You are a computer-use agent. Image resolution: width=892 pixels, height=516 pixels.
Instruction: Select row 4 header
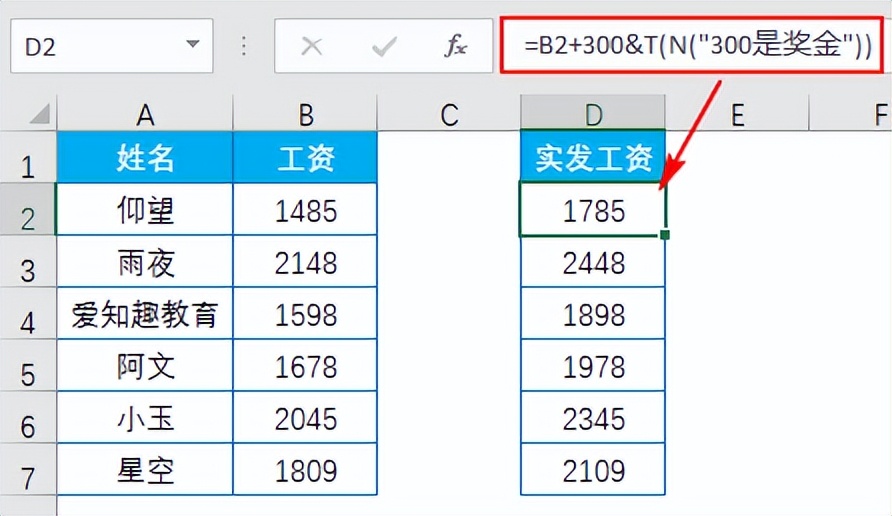click(28, 313)
